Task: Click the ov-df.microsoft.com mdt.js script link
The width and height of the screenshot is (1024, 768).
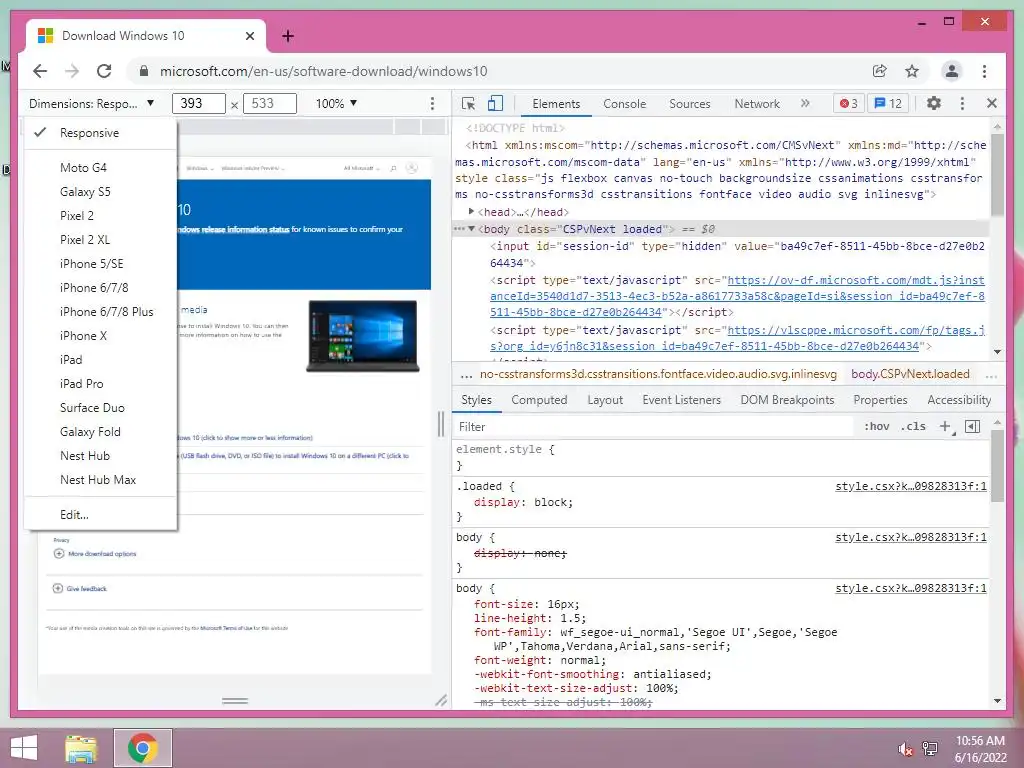Action: pos(737,296)
